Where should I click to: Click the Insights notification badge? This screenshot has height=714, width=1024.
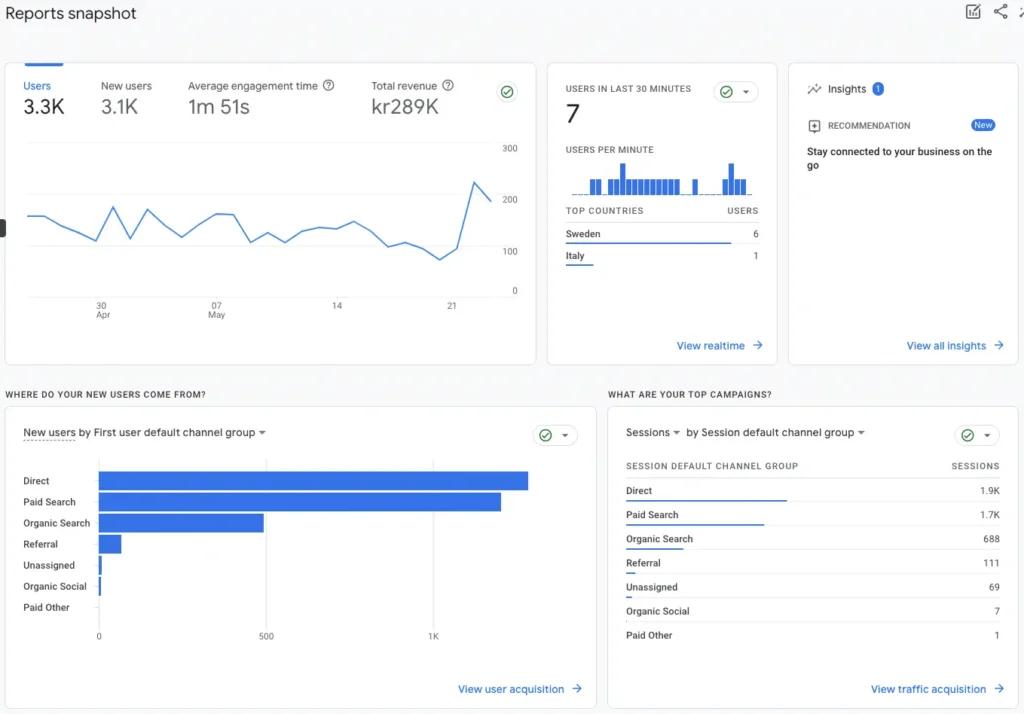click(x=878, y=89)
